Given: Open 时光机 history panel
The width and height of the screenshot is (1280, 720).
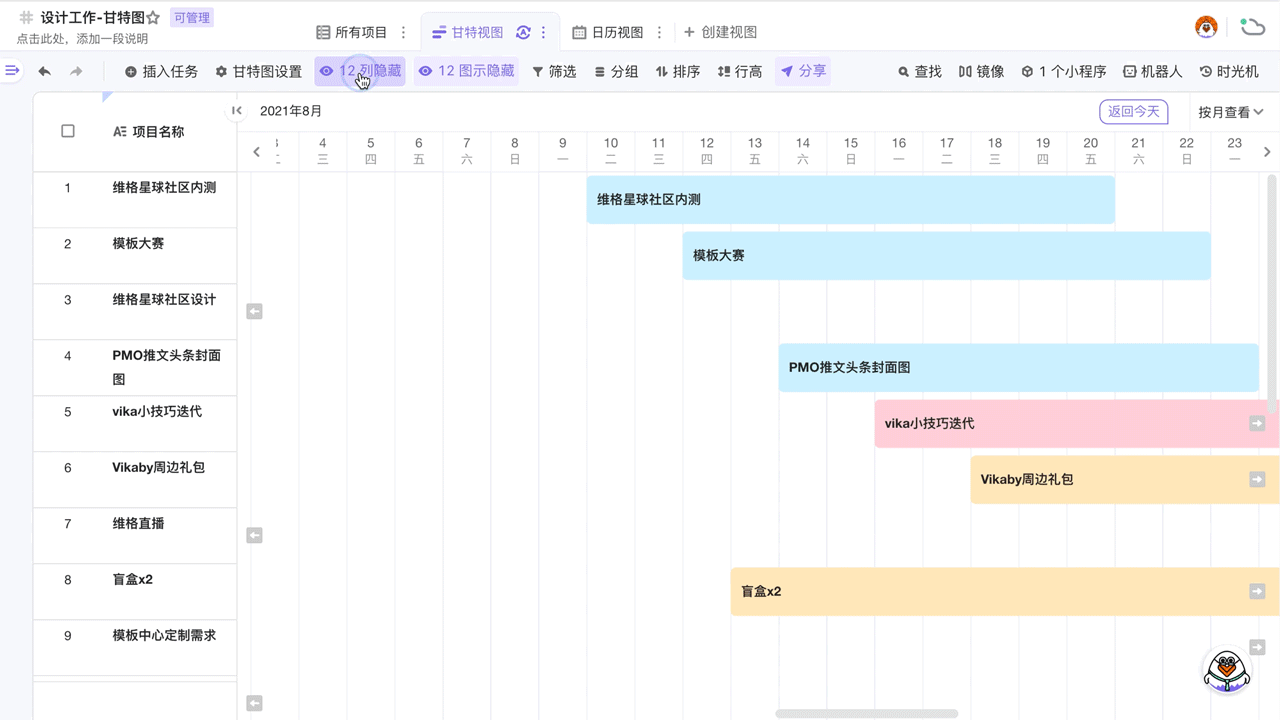Looking at the screenshot, I should [1229, 71].
